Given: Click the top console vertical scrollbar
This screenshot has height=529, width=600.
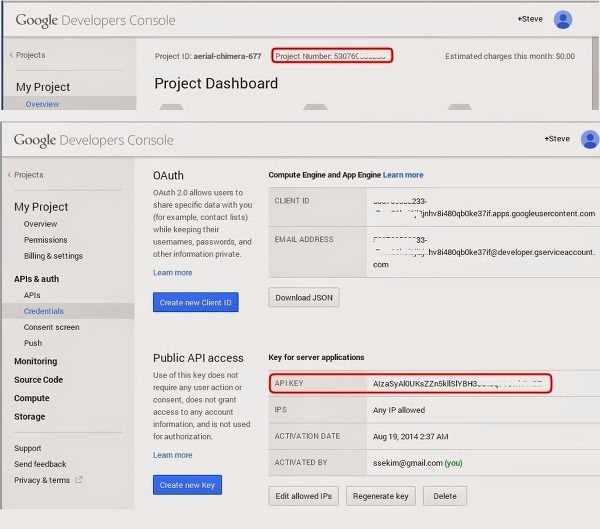Looking at the screenshot, I should tap(595, 73).
